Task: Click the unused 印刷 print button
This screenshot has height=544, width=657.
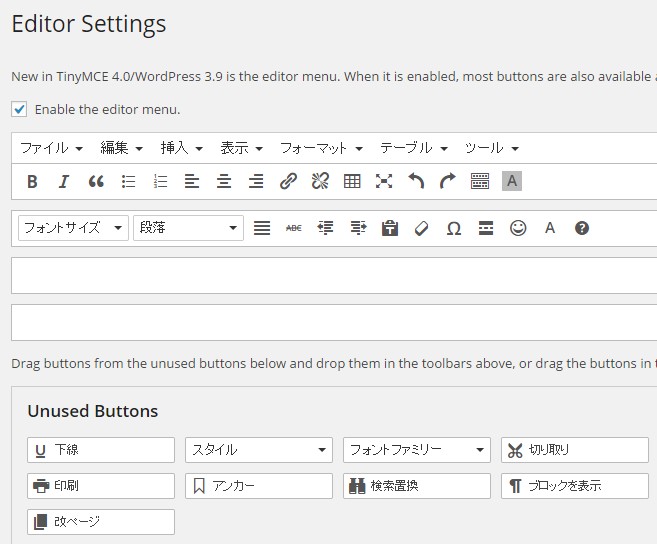Action: point(101,486)
